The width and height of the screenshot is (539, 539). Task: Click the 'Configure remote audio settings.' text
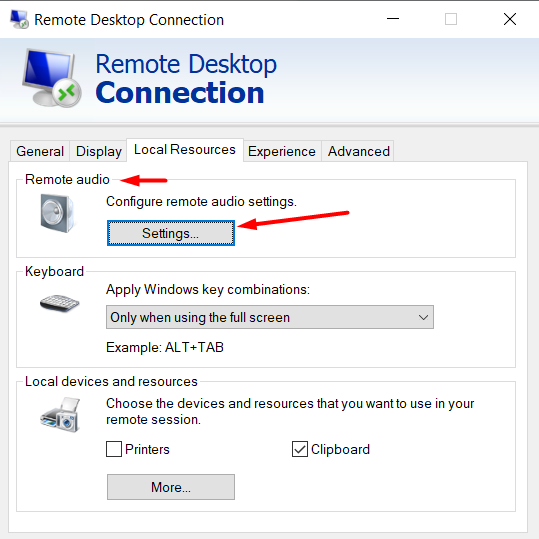point(201,201)
